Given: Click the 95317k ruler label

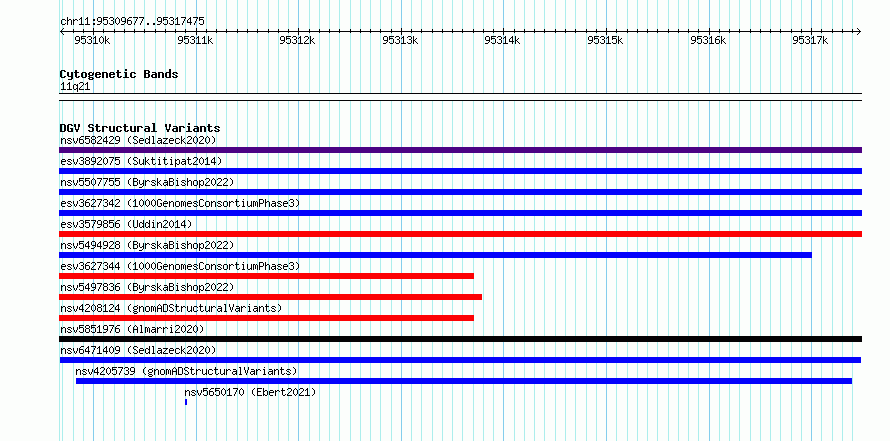Looking at the screenshot, I should (x=810, y=40).
